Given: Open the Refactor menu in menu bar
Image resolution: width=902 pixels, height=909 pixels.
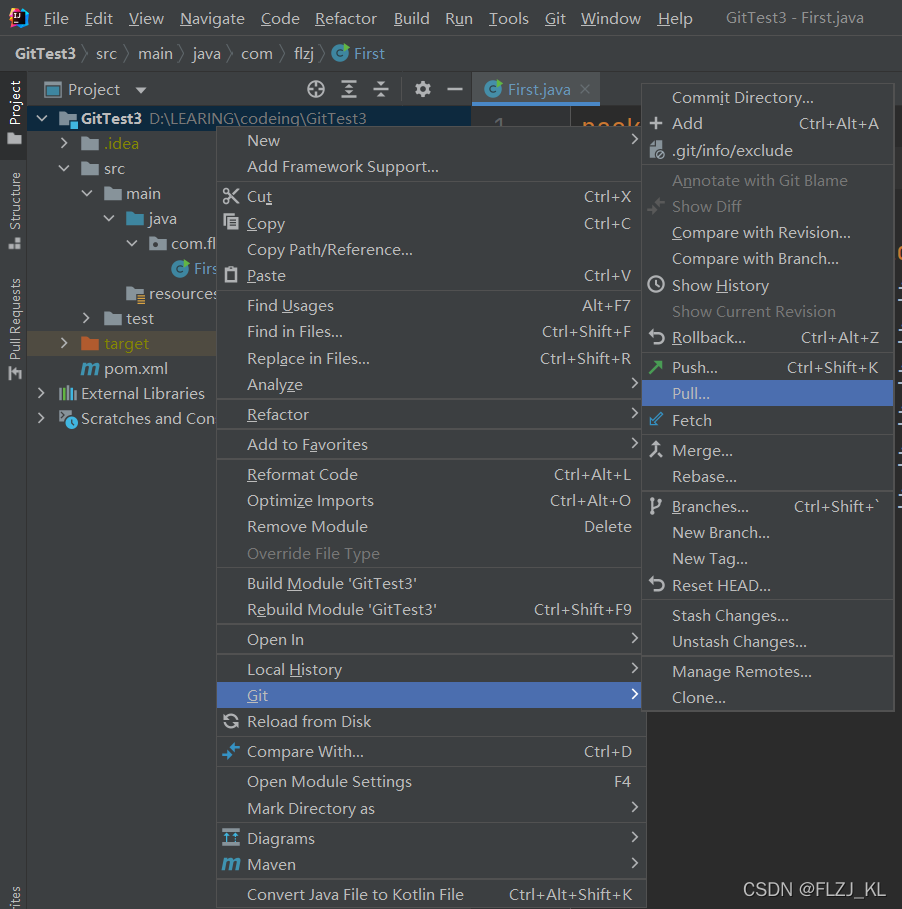Looking at the screenshot, I should pyautogui.click(x=345, y=19).
